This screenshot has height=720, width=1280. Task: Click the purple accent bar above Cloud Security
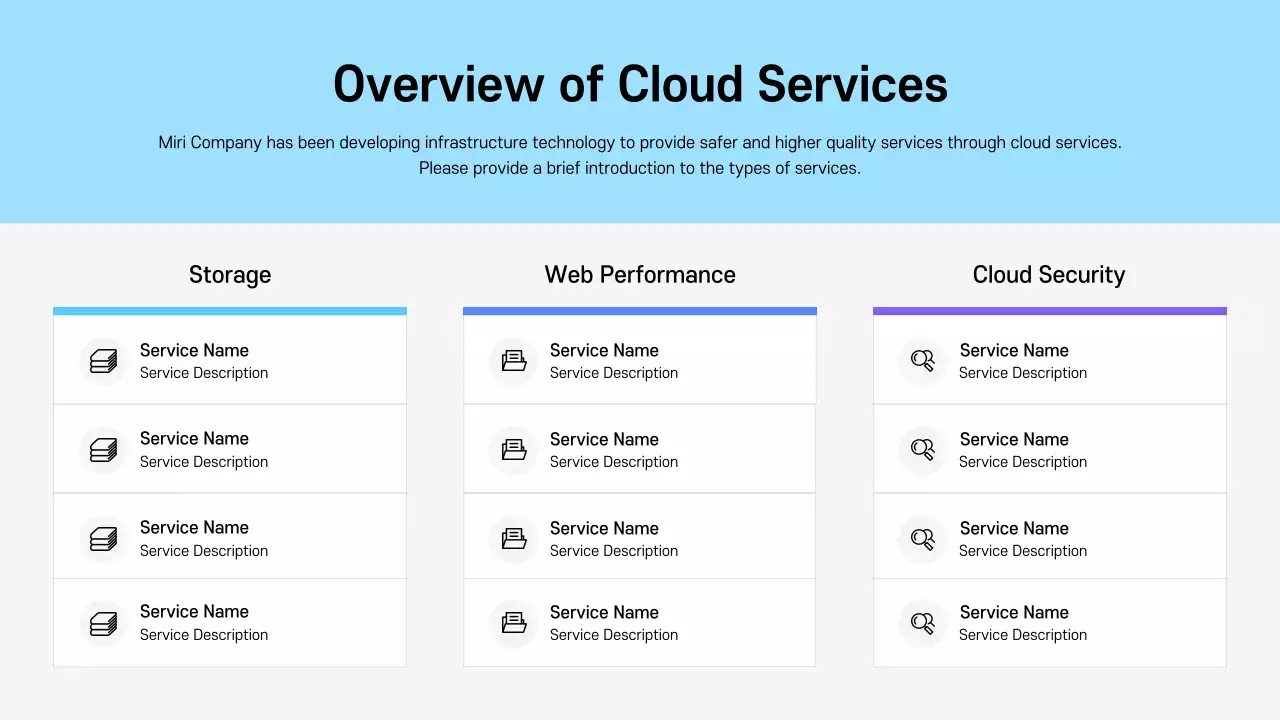click(1049, 309)
